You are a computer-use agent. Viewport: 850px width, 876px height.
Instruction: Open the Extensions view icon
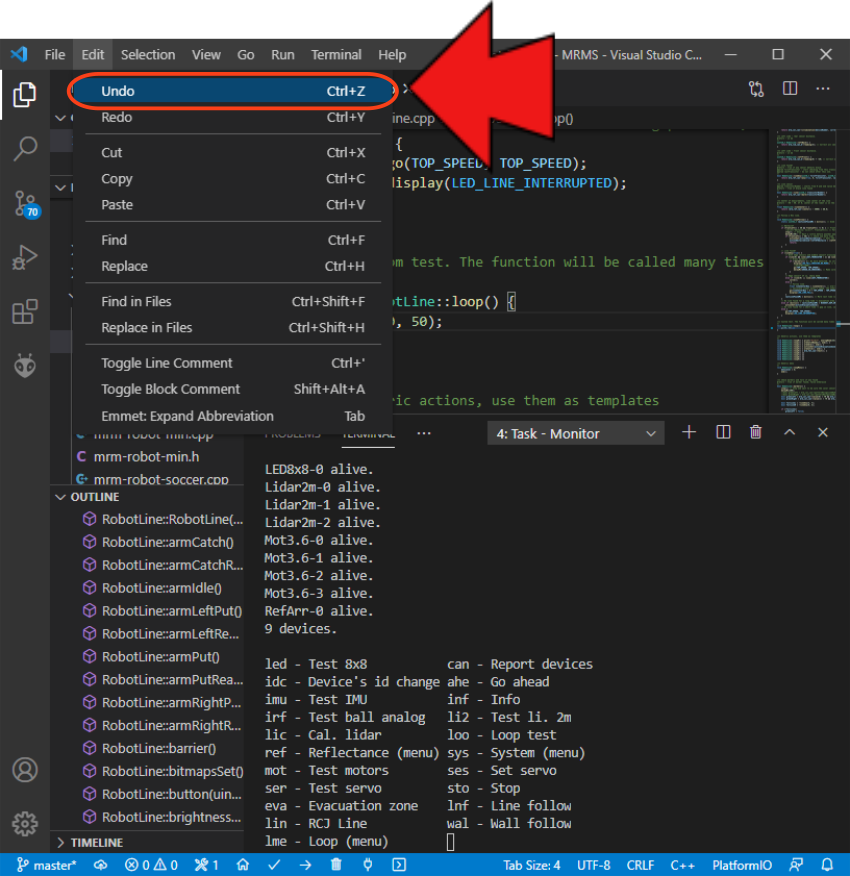tap(25, 312)
